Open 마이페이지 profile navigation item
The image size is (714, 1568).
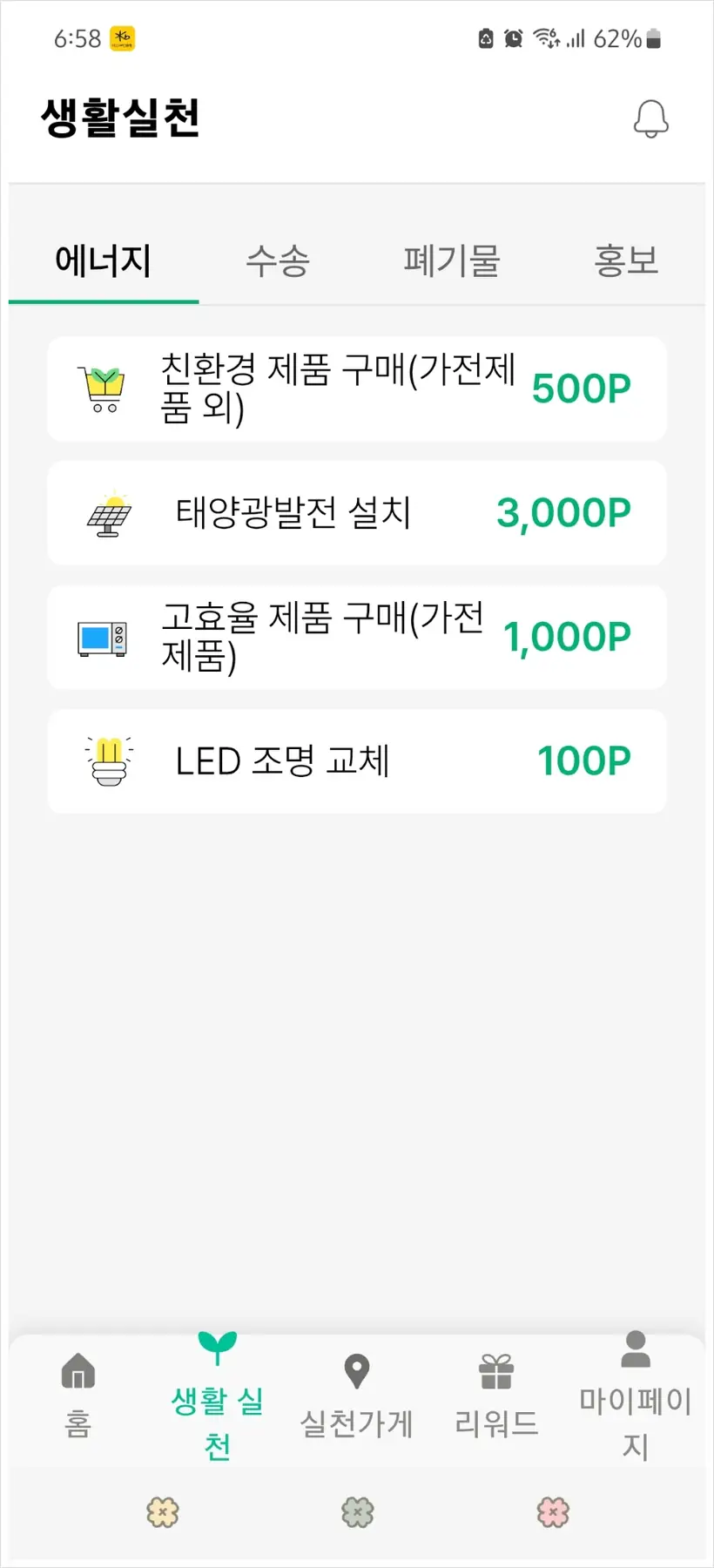pos(636,1394)
